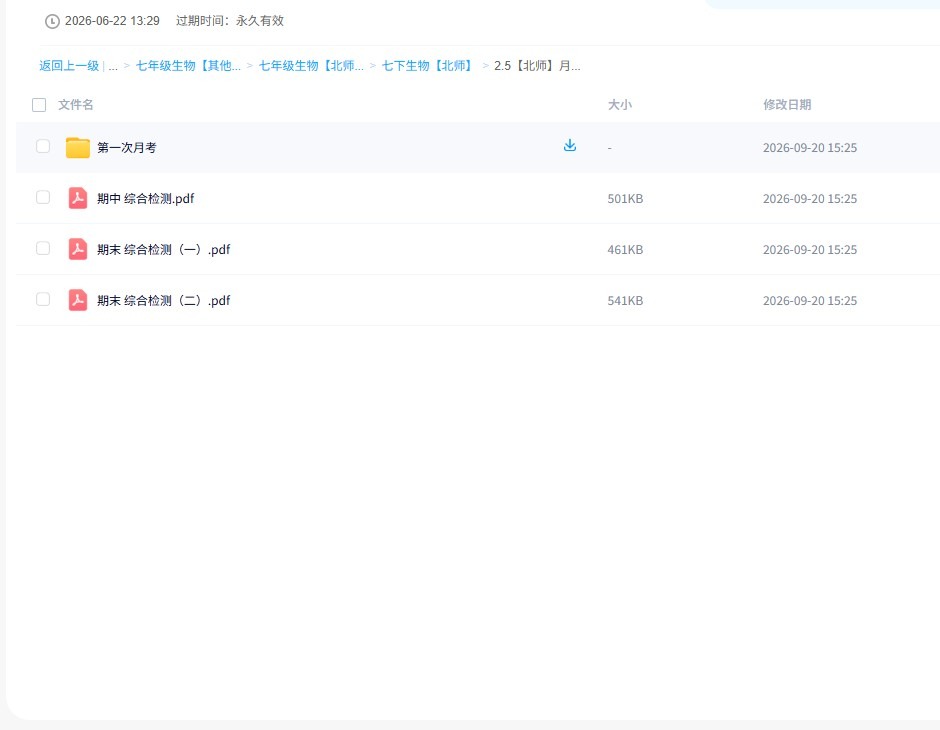Click the 大小 column header

620,105
